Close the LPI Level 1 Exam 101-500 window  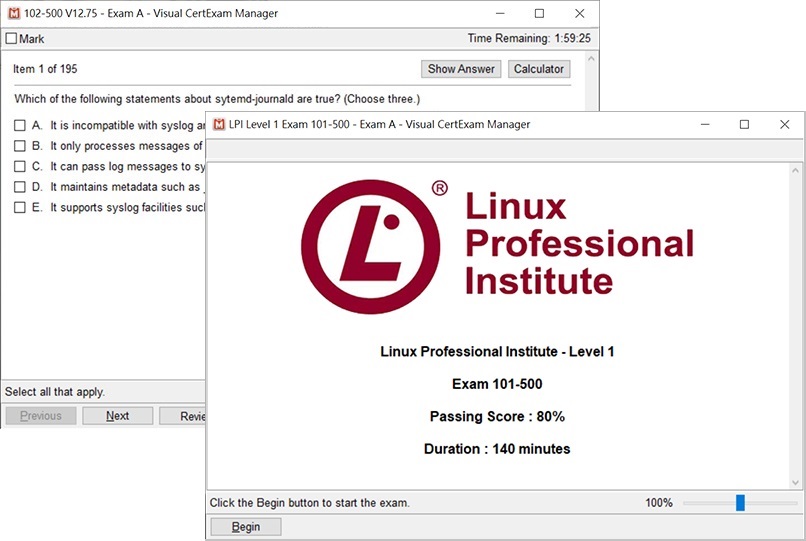coord(785,125)
